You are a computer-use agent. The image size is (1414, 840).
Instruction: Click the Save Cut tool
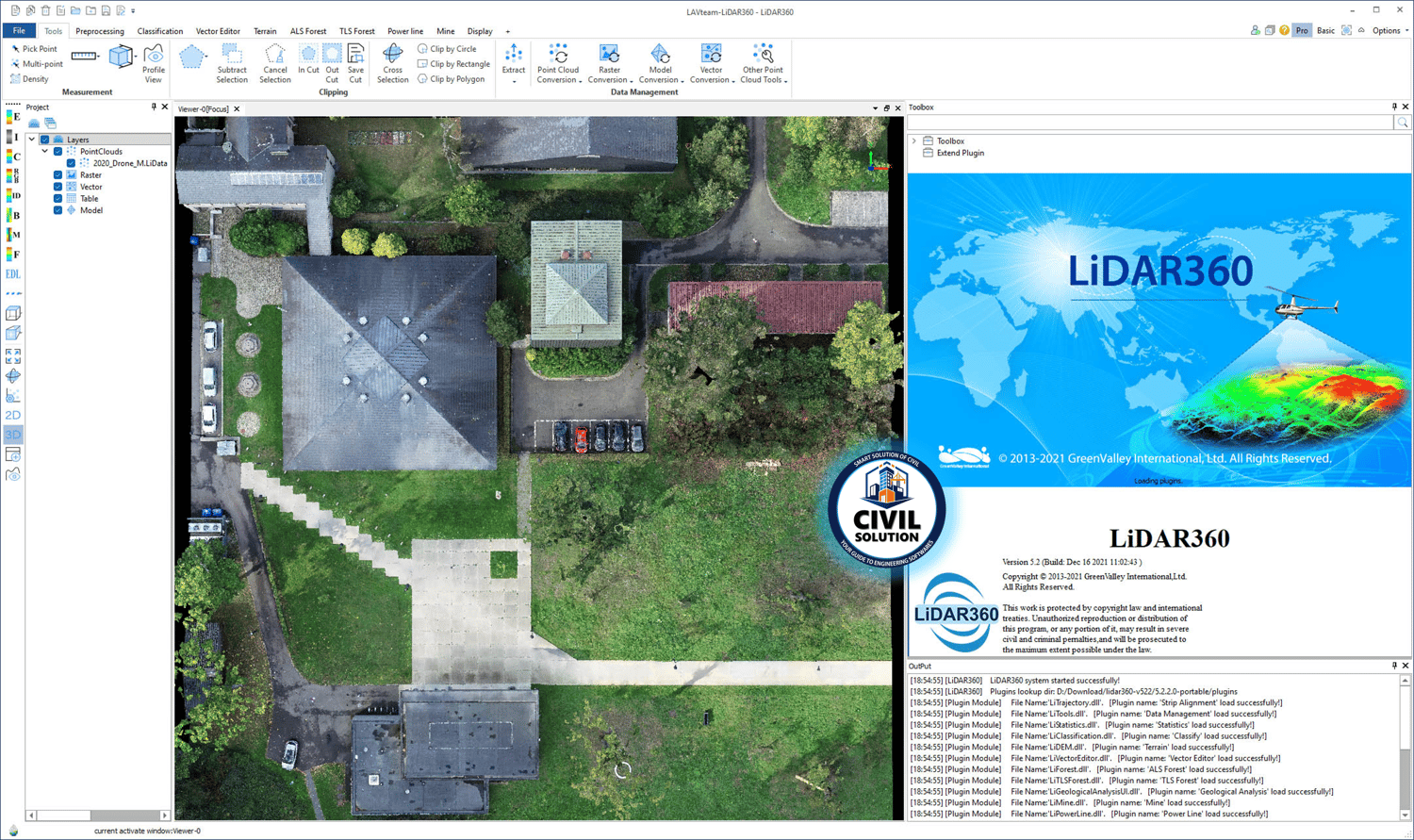tap(355, 64)
